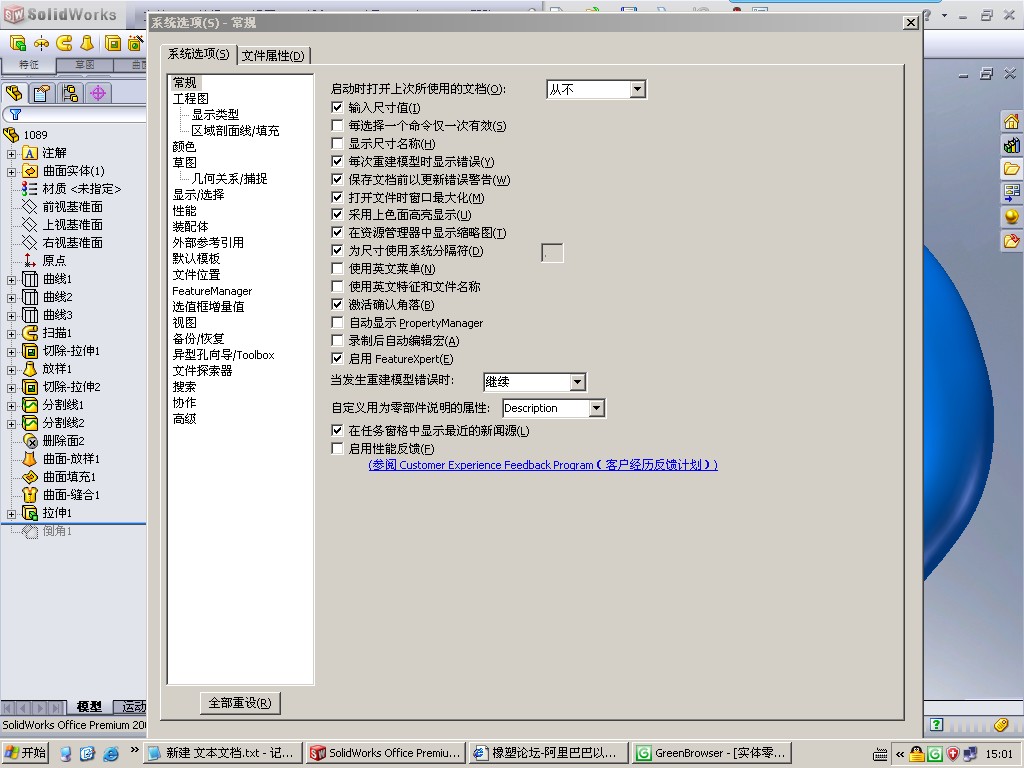Select the 特征 command manager tab

point(28,65)
